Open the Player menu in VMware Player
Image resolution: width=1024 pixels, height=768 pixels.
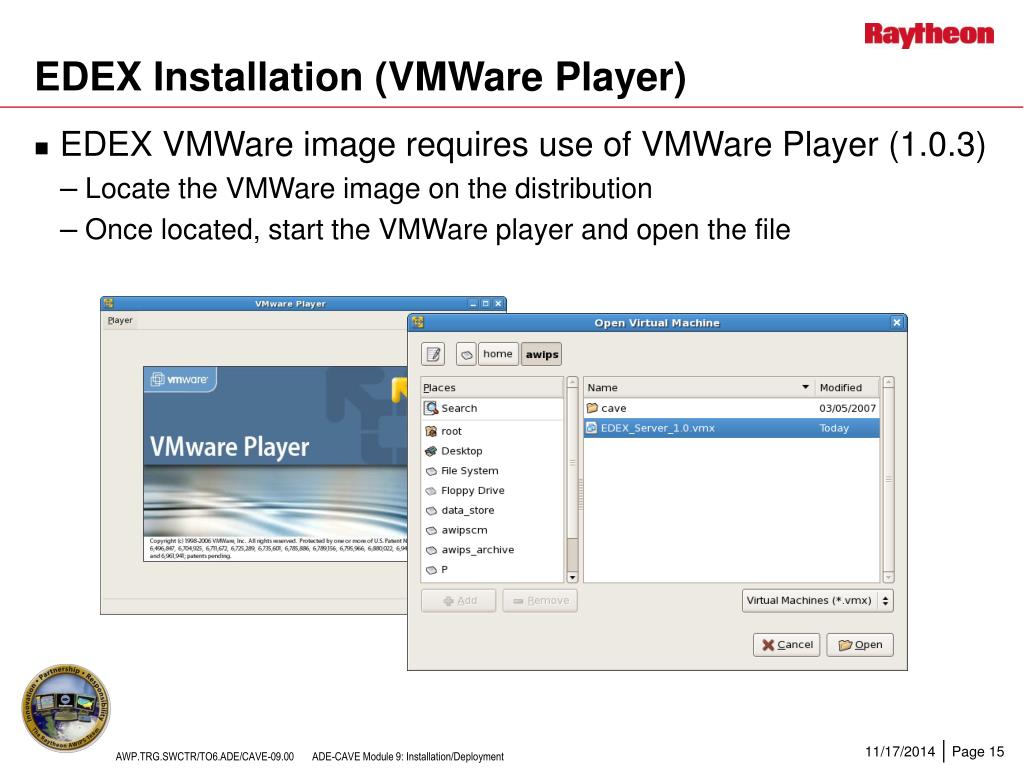[120, 321]
